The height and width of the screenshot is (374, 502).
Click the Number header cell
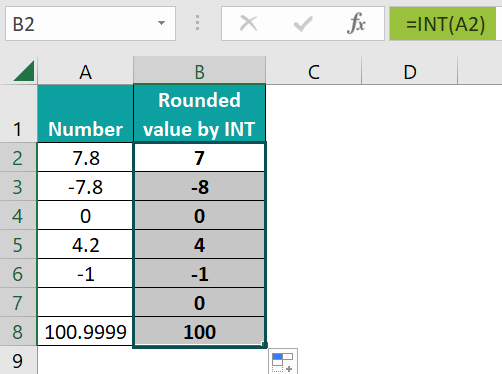85,113
